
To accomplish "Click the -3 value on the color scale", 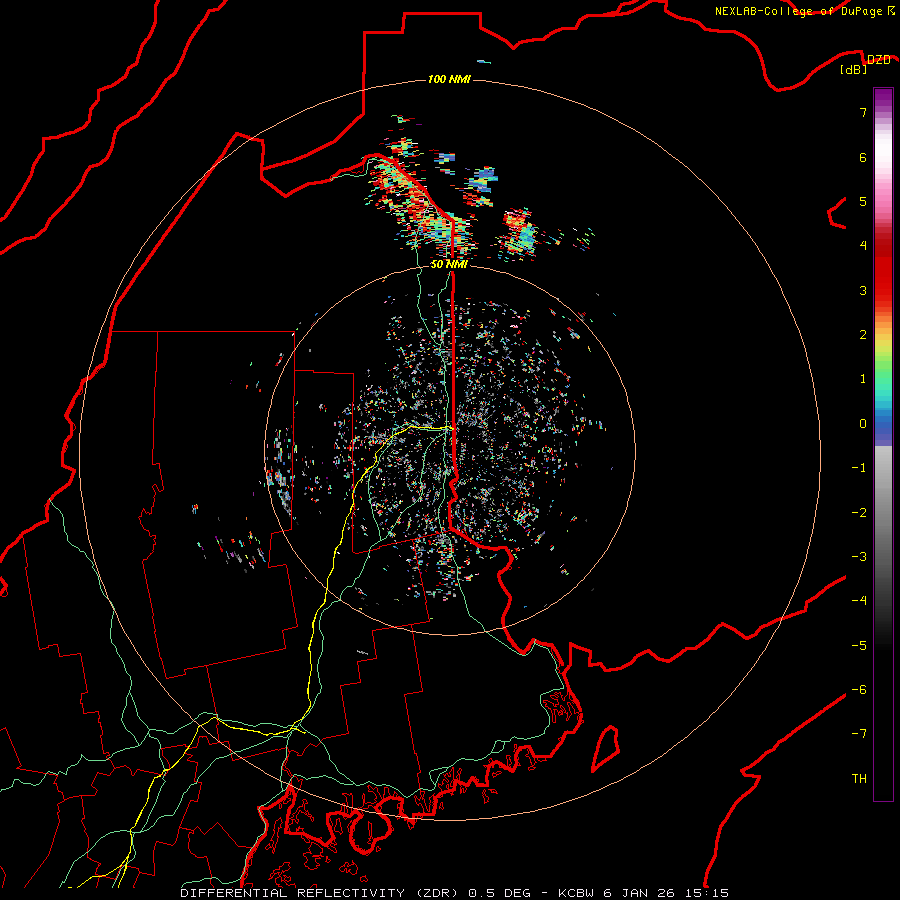I will [x=859, y=557].
